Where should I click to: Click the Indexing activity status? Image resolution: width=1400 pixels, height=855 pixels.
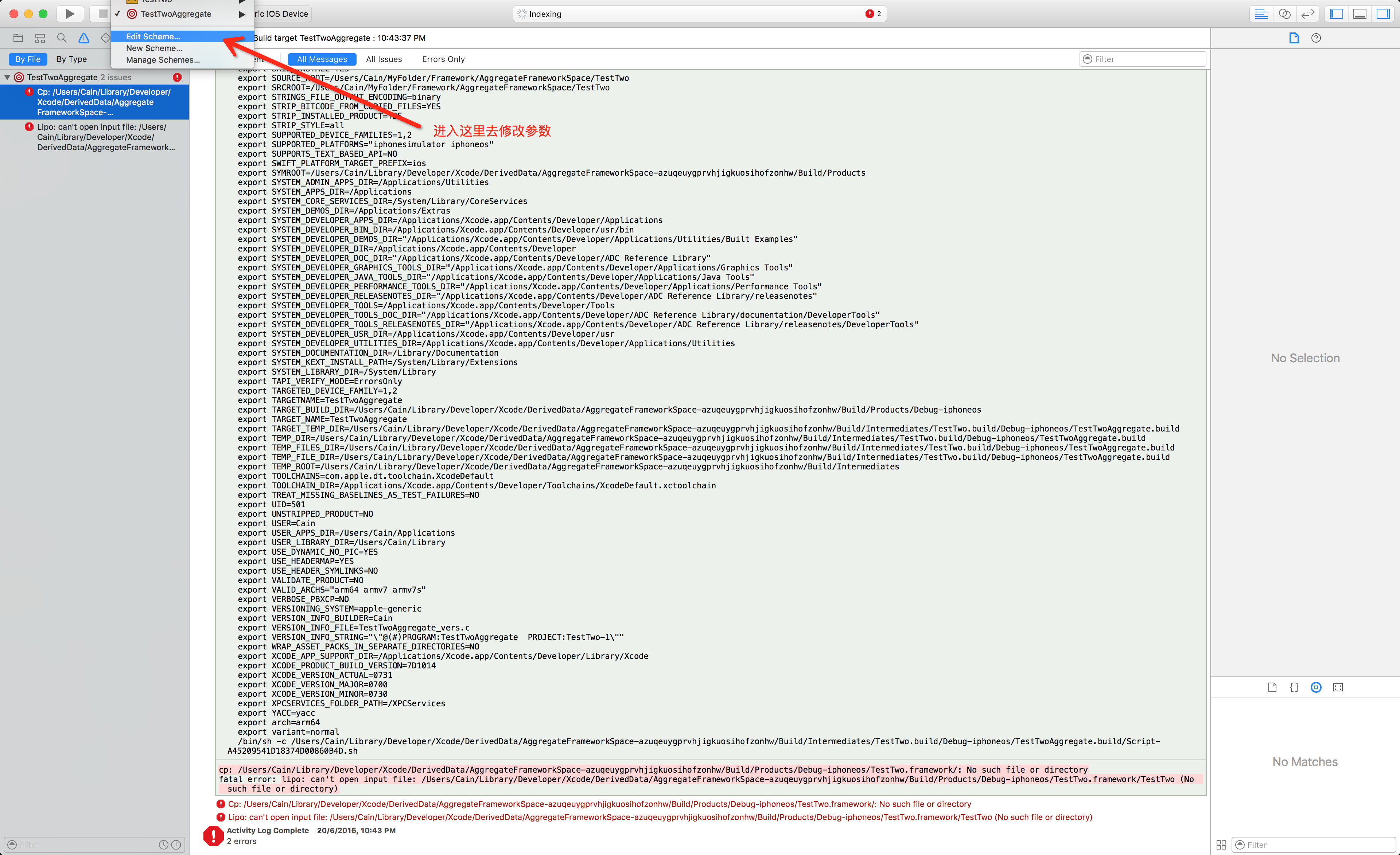tap(545, 13)
